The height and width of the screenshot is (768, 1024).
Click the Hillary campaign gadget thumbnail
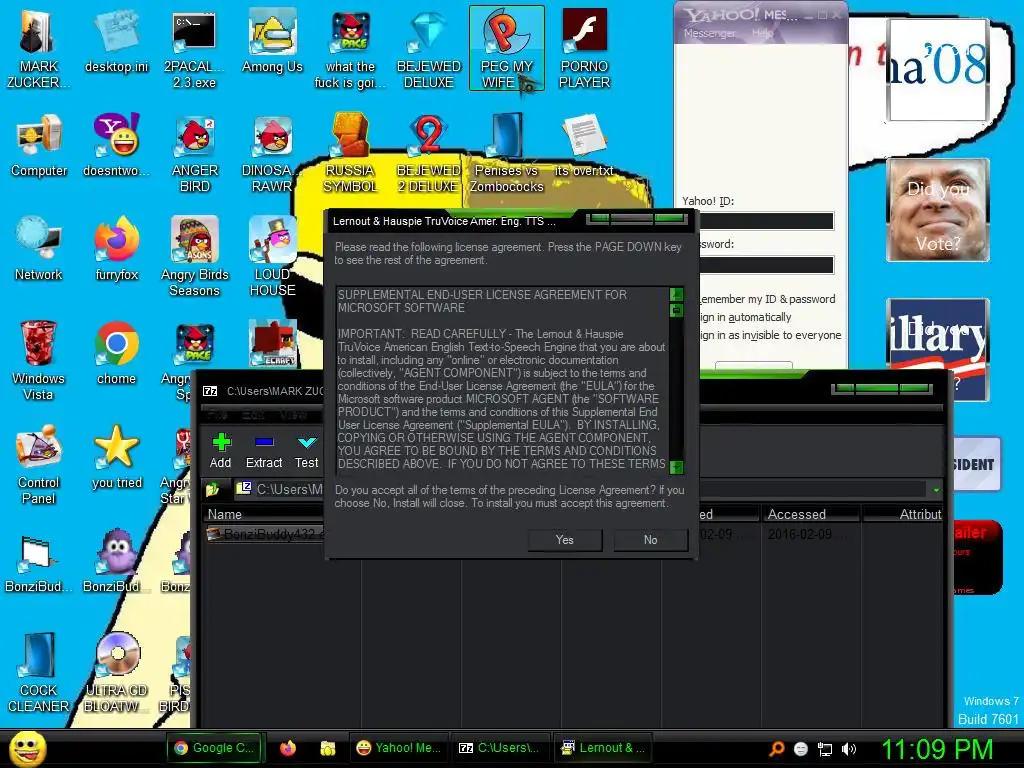pos(938,350)
